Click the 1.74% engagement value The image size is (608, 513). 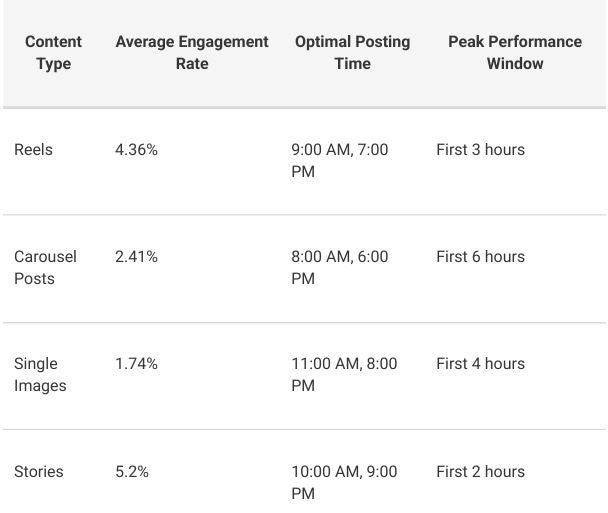pyautogui.click(x=136, y=364)
